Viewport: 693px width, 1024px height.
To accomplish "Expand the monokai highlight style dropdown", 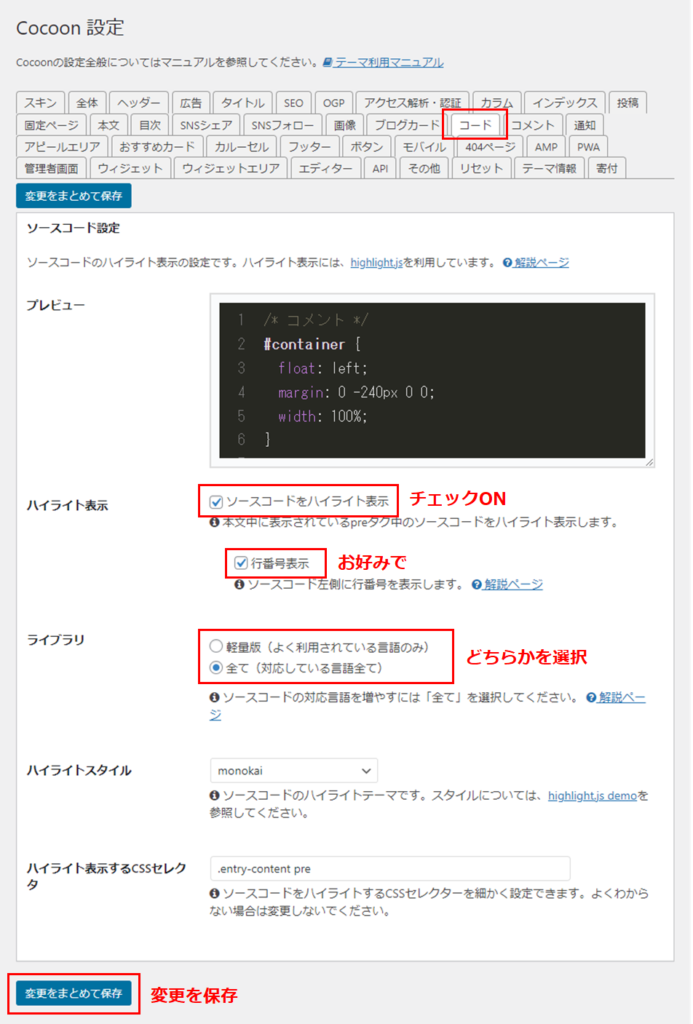I will click(294, 771).
